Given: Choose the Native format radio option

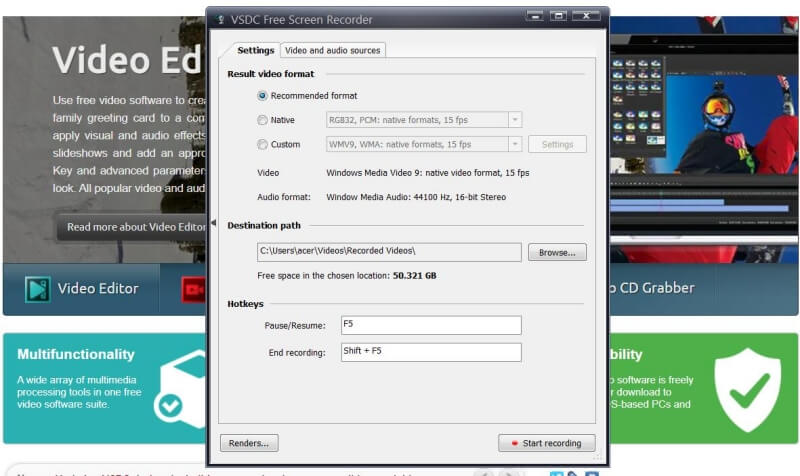Looking at the screenshot, I should [262, 120].
